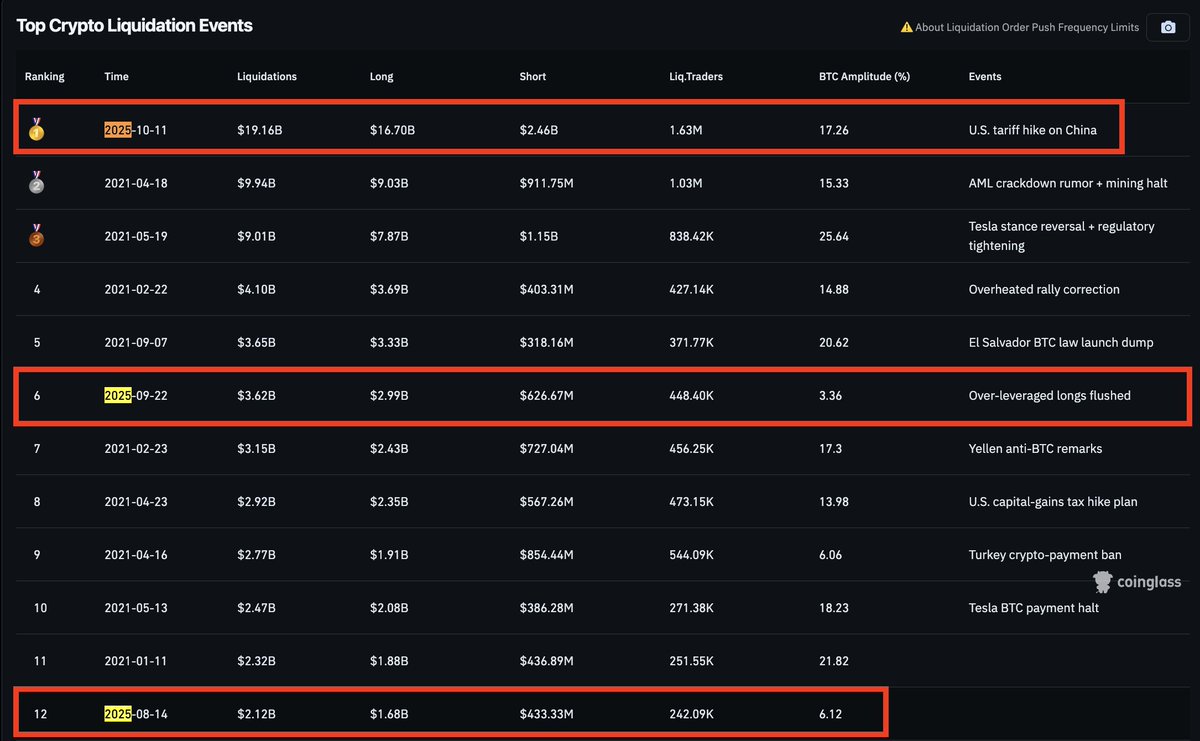Screen dimensions: 1200x741
Task: Select the date 2025-09-22
Action: [135, 395]
